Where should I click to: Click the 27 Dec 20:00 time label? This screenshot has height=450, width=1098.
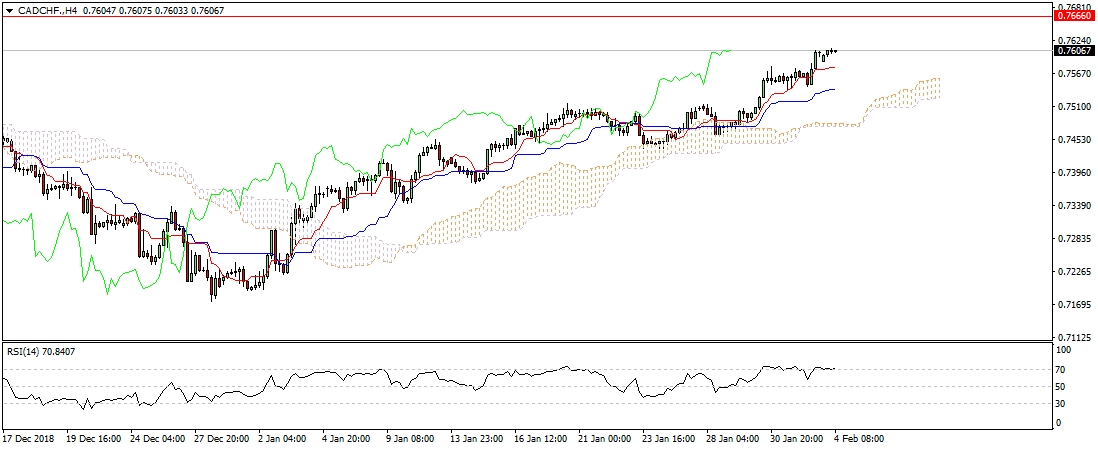(x=222, y=439)
